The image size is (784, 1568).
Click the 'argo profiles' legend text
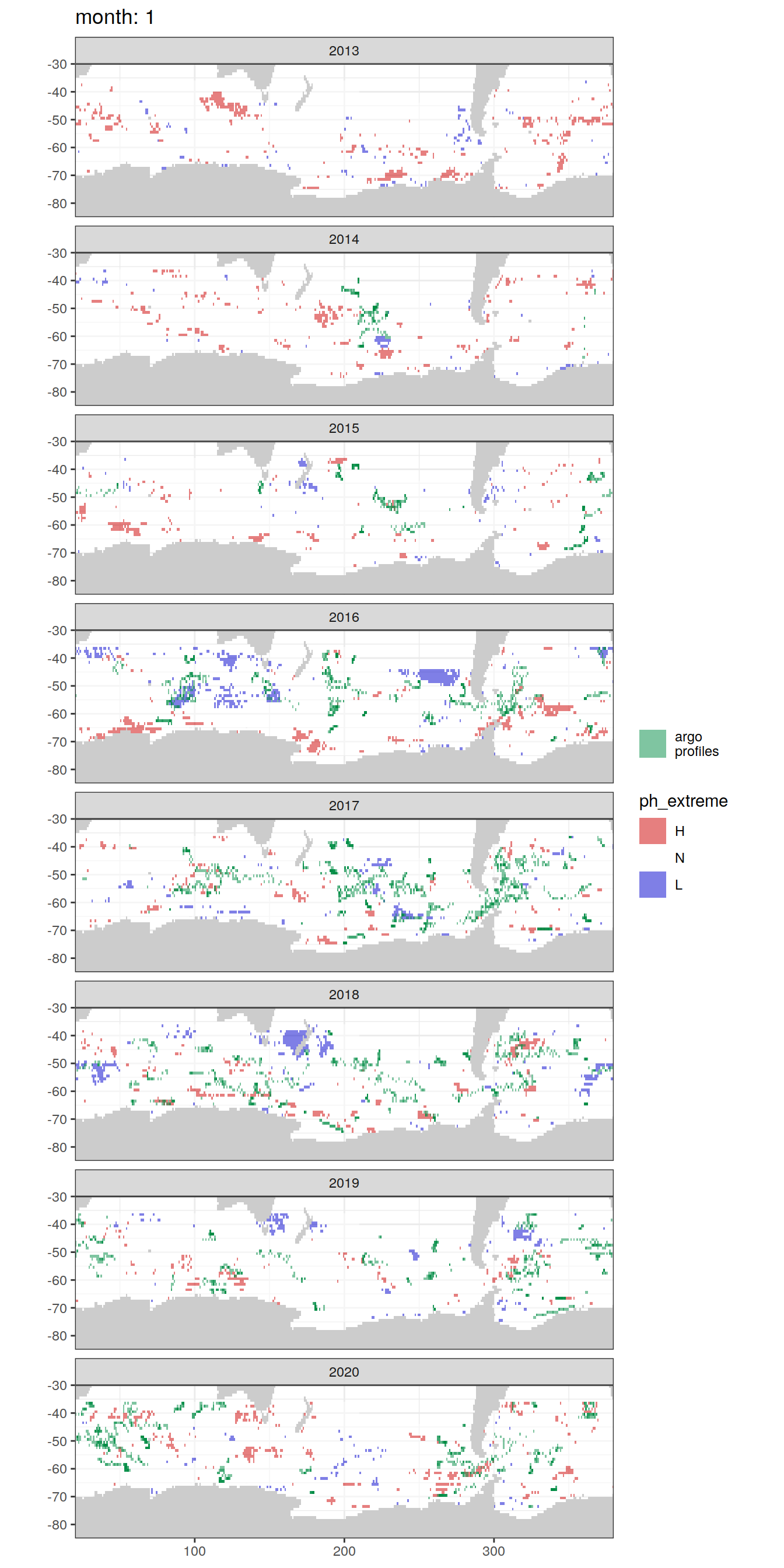point(696,744)
